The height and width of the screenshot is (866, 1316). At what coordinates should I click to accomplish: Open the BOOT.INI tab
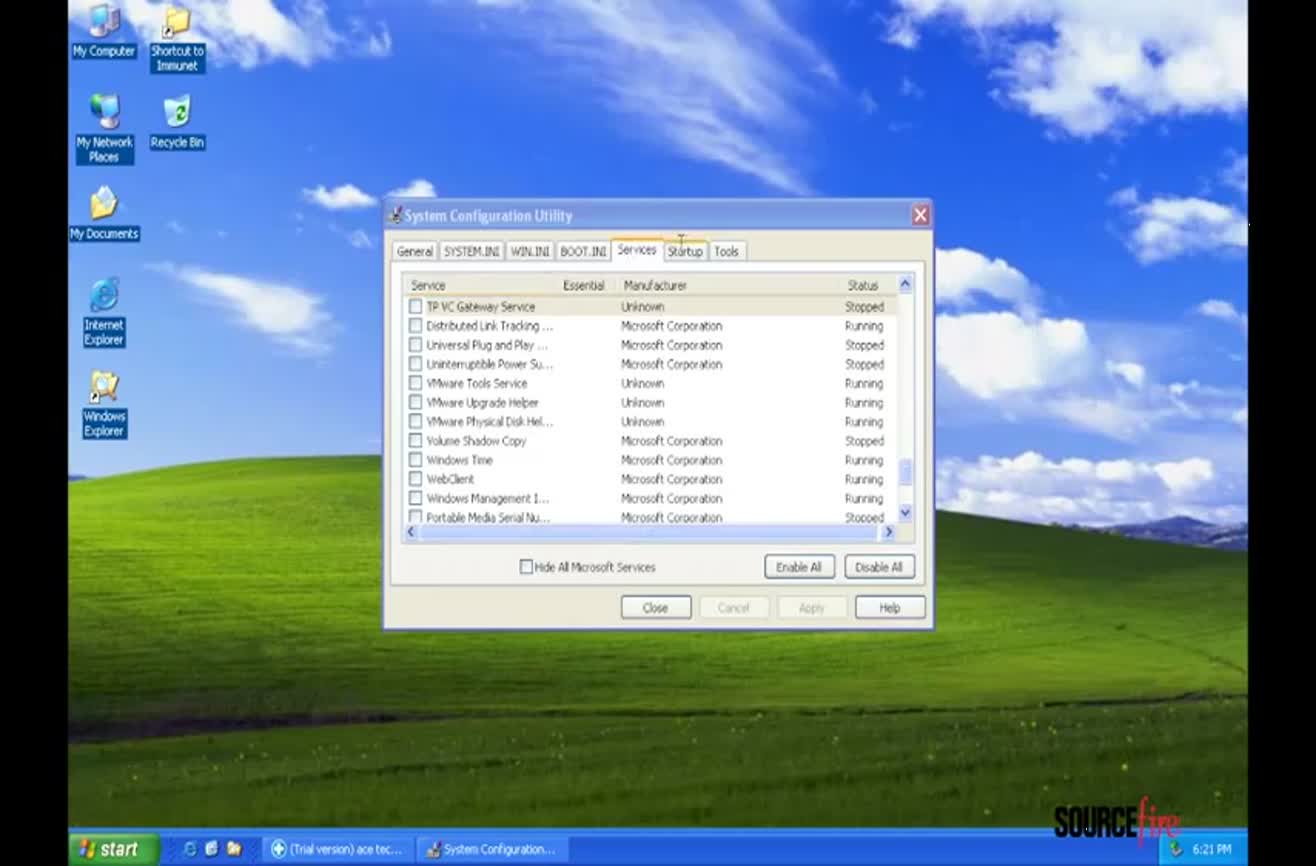(x=582, y=251)
